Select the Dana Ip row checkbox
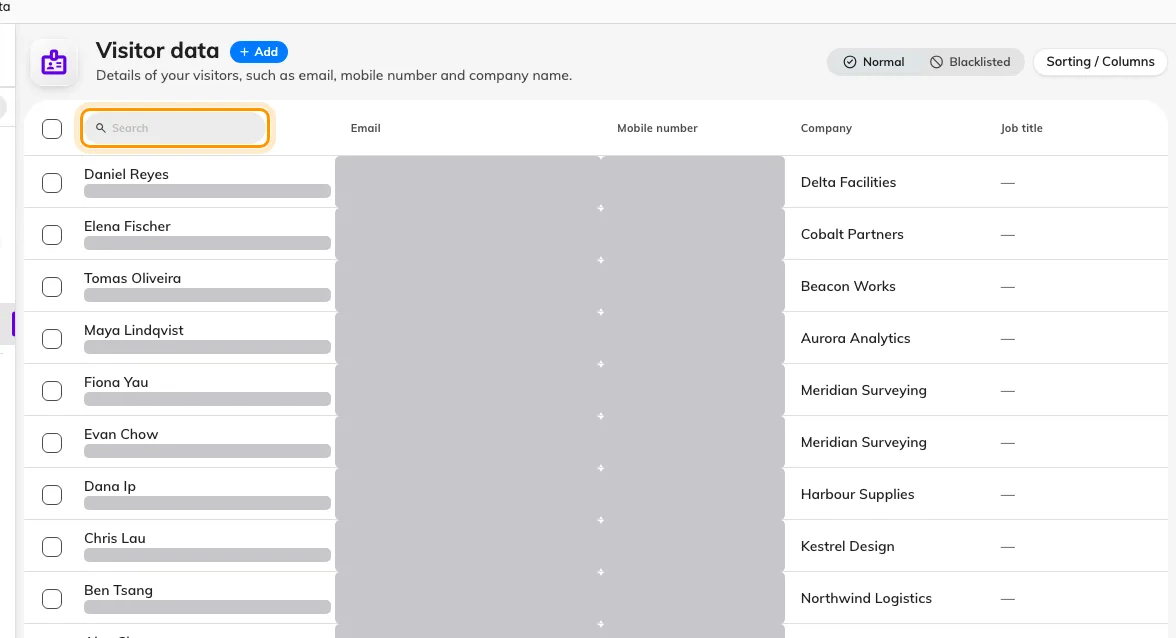 click(x=52, y=495)
